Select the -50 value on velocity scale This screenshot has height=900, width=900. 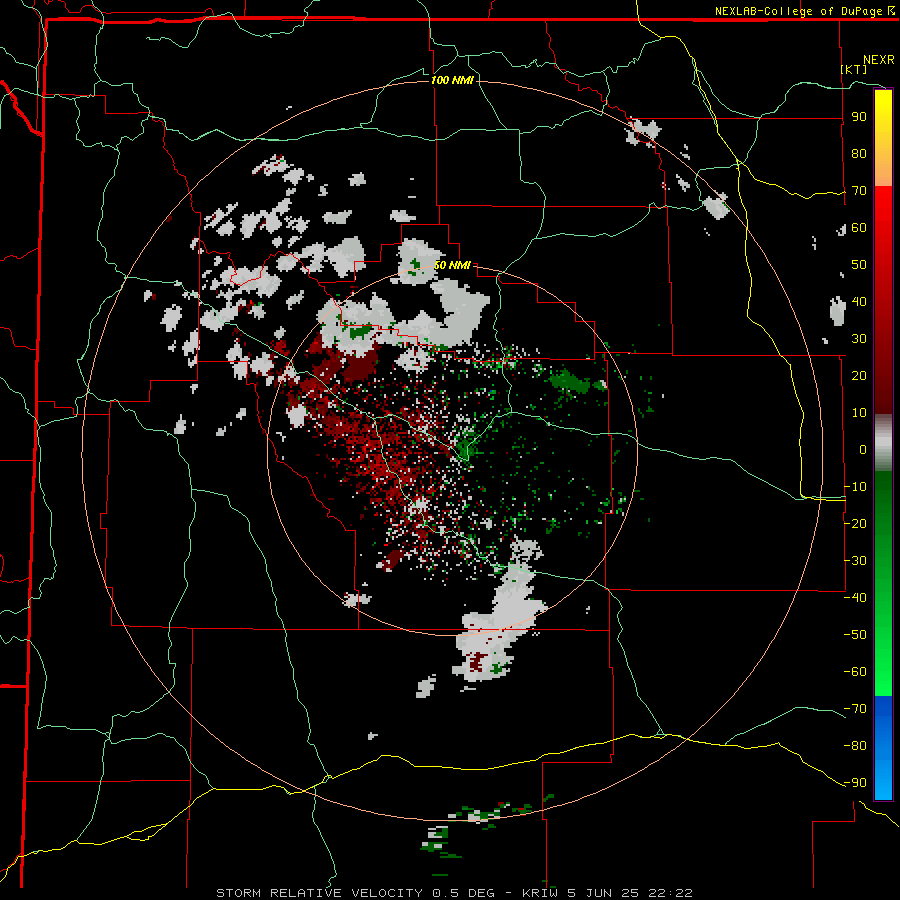[x=855, y=634]
